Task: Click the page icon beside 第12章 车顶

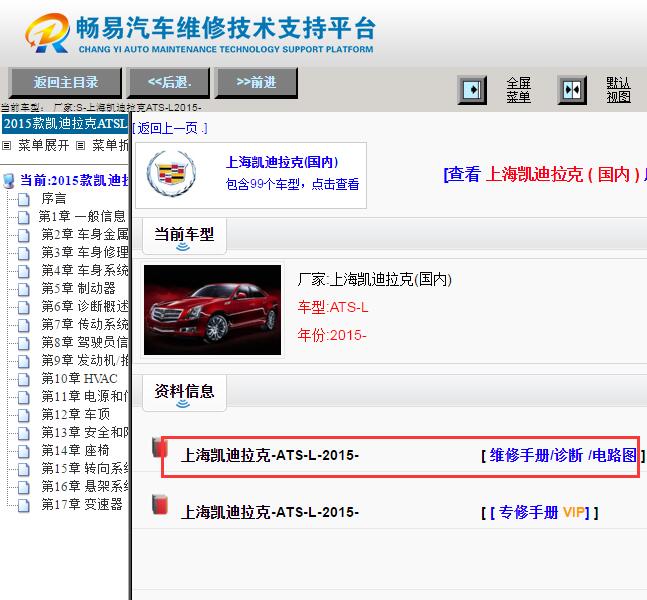Action: click(24, 415)
